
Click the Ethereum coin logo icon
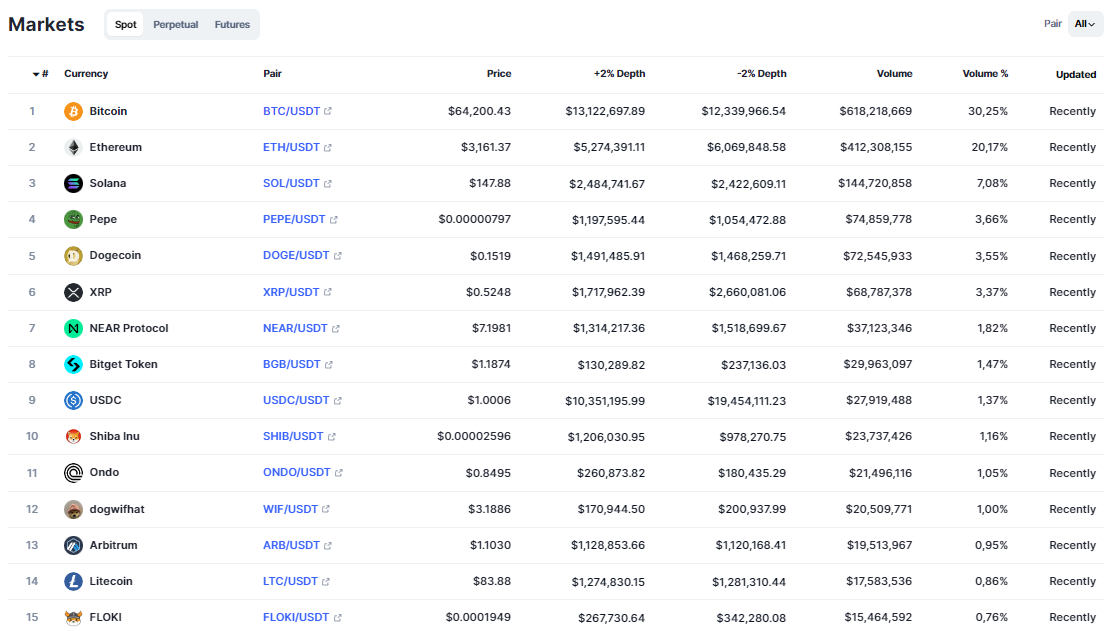(x=73, y=147)
